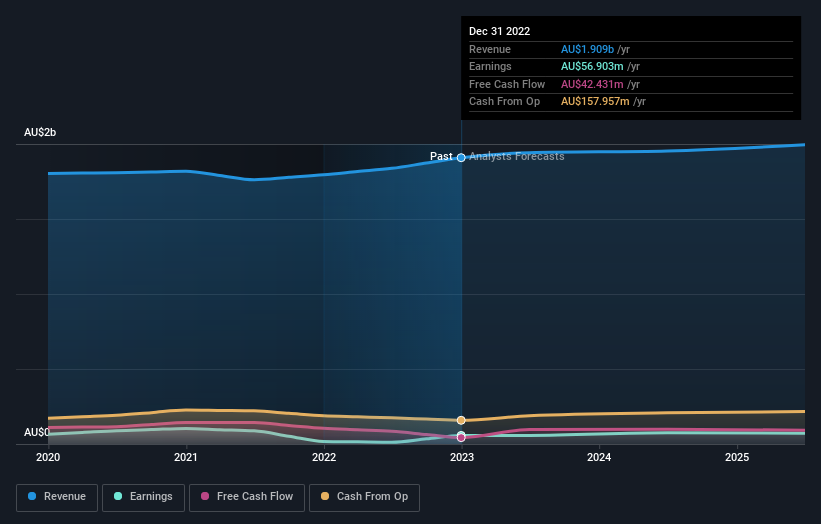The width and height of the screenshot is (821, 524).
Task: Click the Earnings row label in tooltip
Action: point(490,66)
